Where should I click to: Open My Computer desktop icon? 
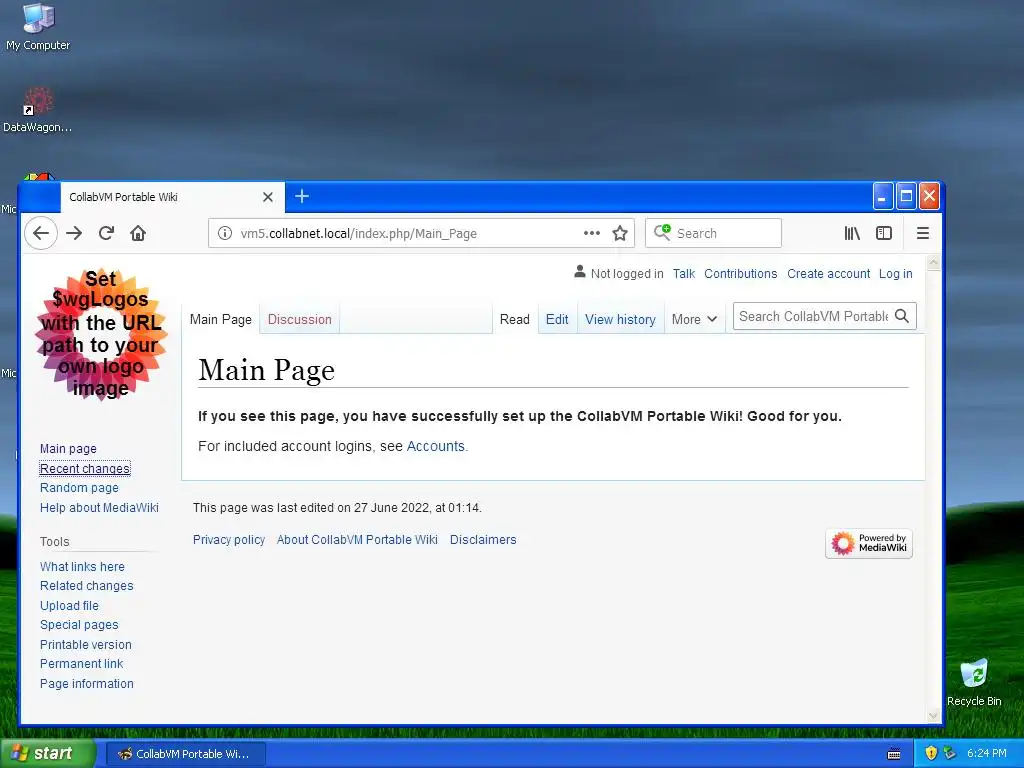[38, 27]
